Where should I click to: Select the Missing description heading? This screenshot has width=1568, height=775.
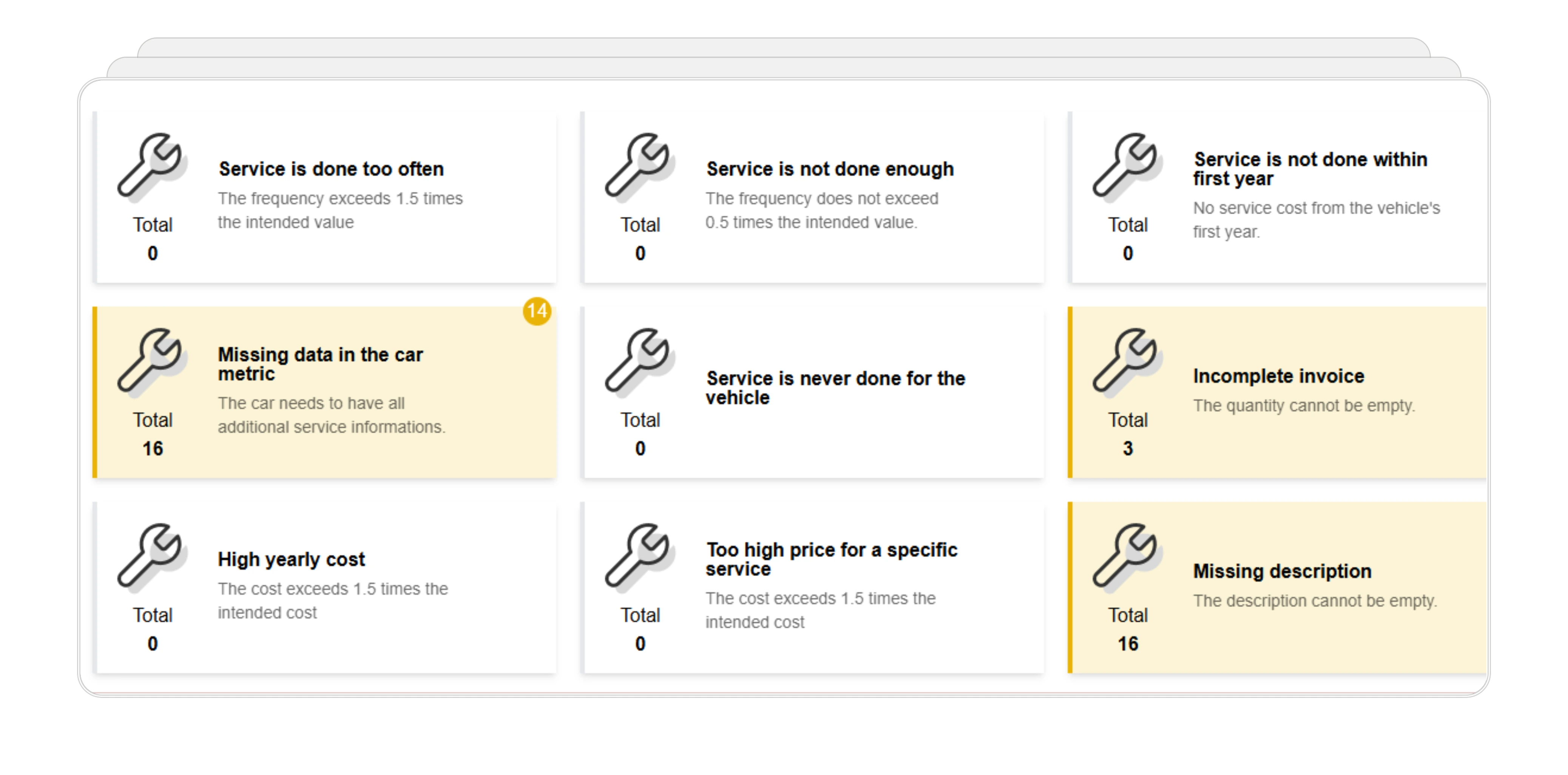[1282, 571]
